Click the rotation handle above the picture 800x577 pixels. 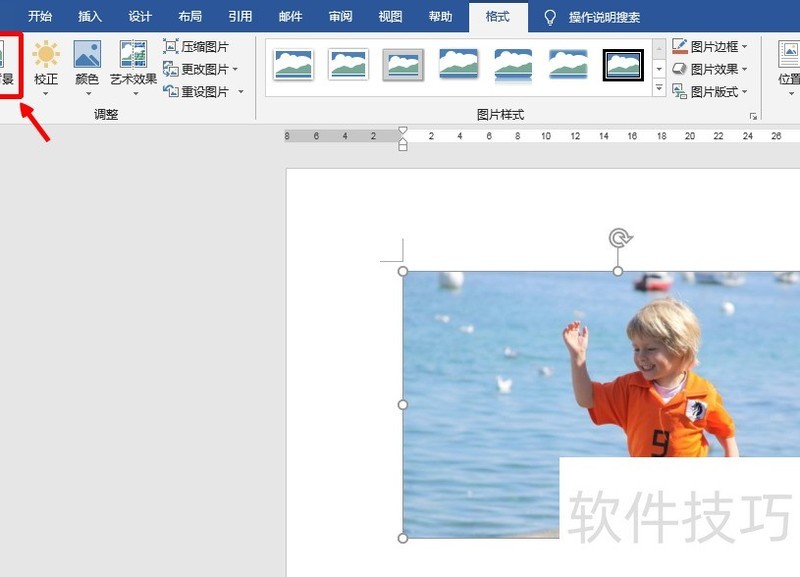pyautogui.click(x=620, y=238)
